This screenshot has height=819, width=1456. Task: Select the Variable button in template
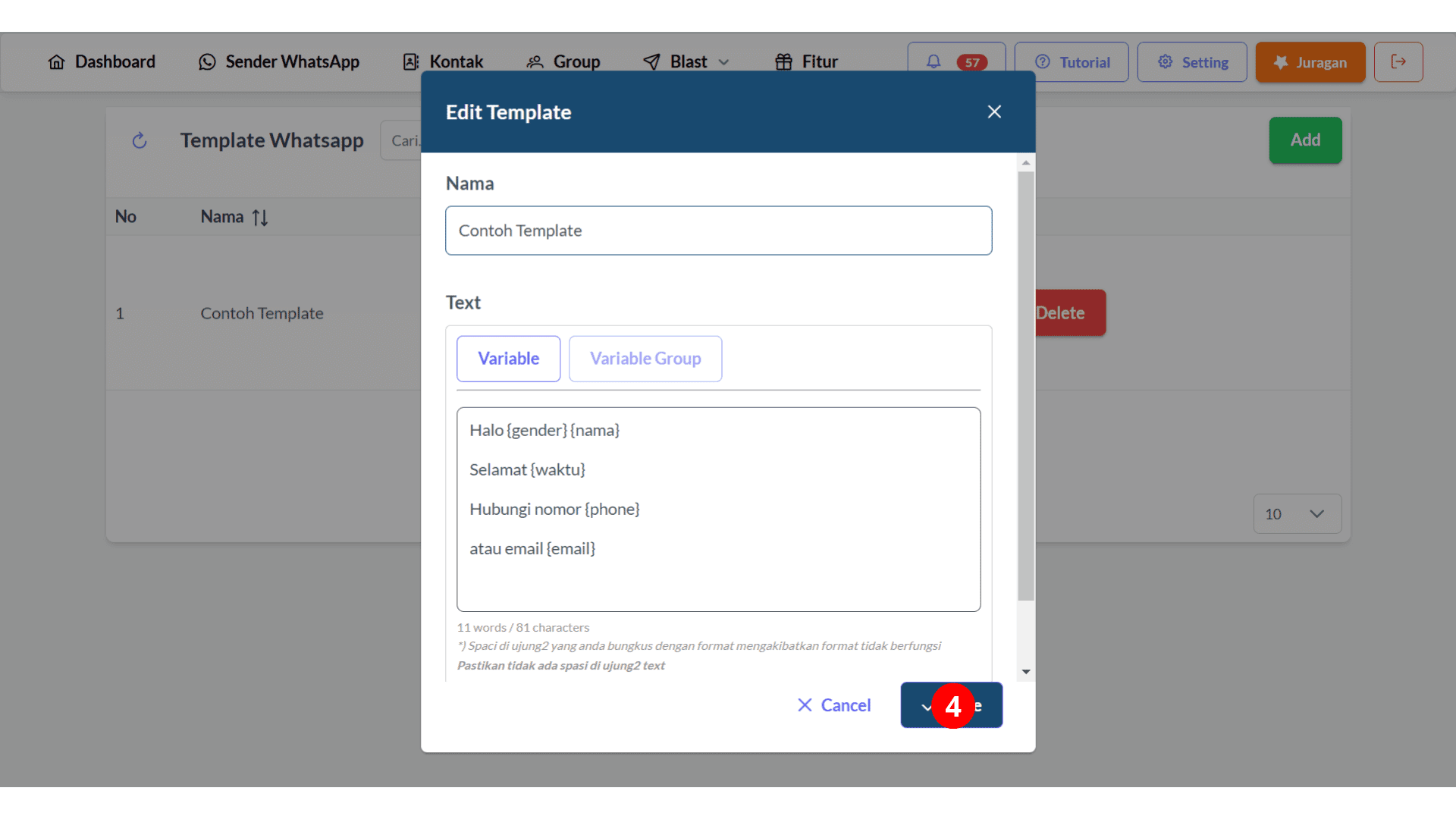[x=508, y=358]
